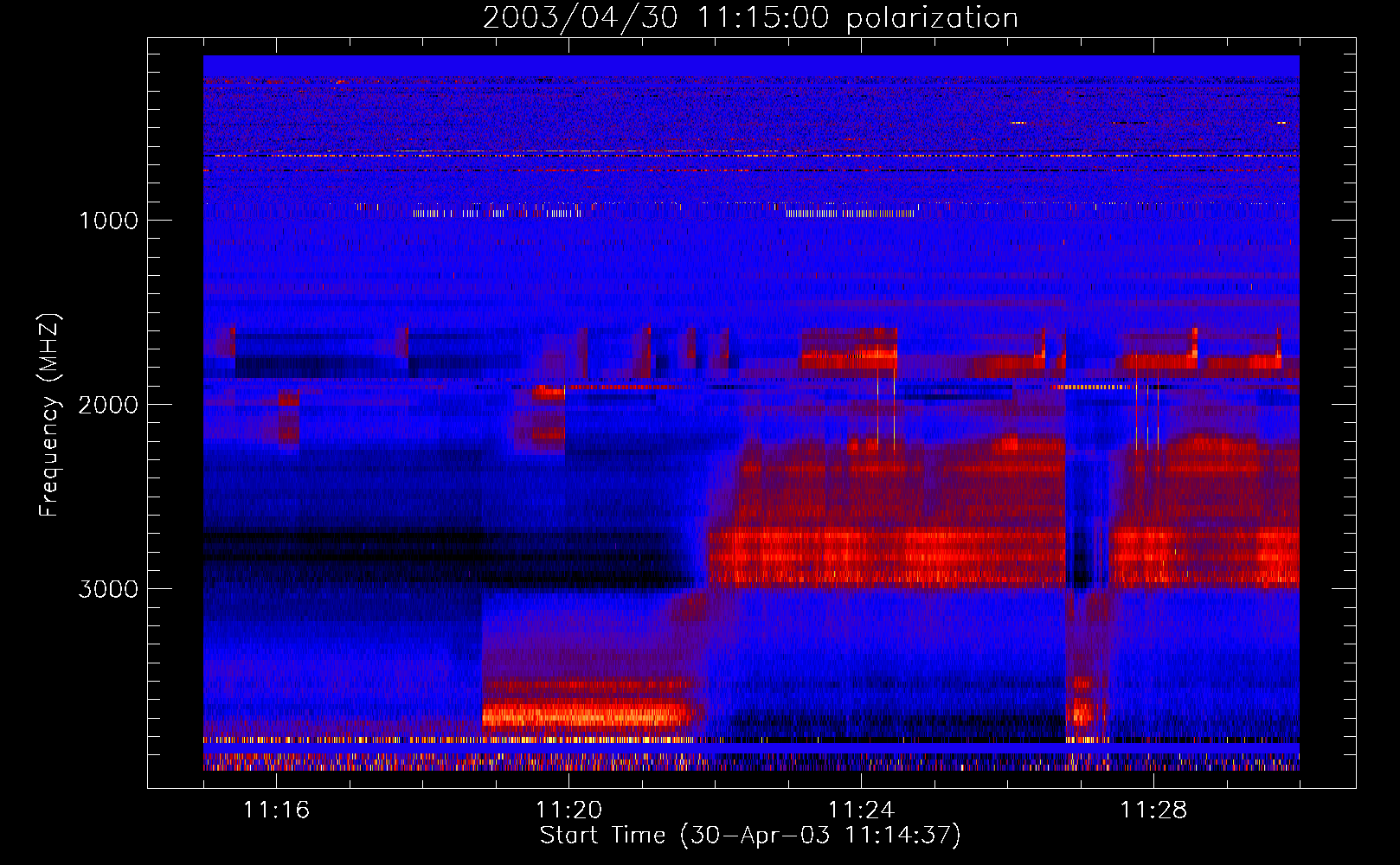Viewport: 1400px width, 865px height.
Task: Select the 'Frequency (MHZ)' axis label
Action: [x=48, y=415]
